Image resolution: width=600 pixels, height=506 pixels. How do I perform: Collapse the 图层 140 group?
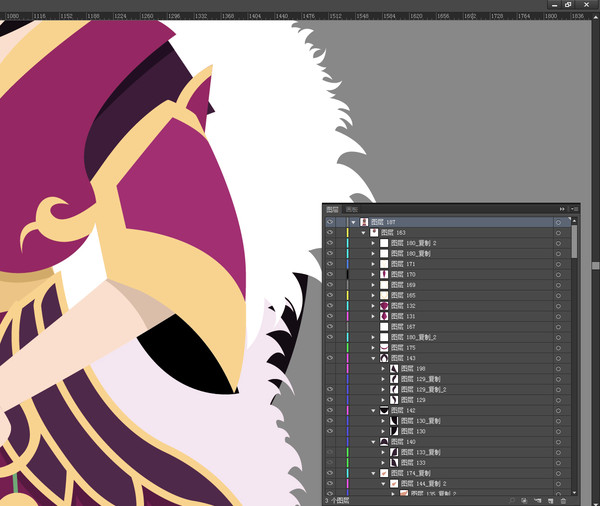click(x=373, y=442)
